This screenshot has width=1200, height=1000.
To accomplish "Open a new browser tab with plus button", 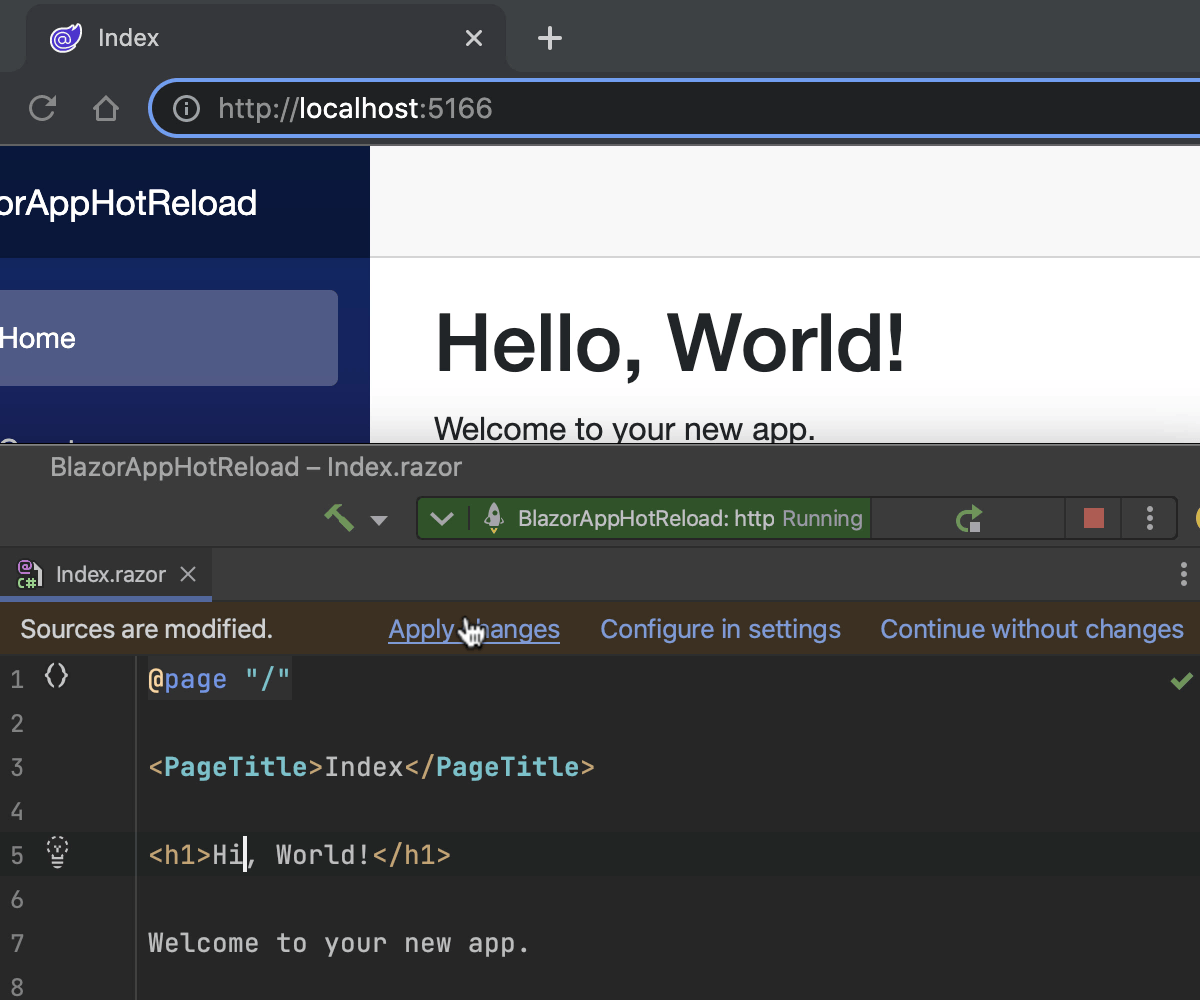I will pos(550,38).
